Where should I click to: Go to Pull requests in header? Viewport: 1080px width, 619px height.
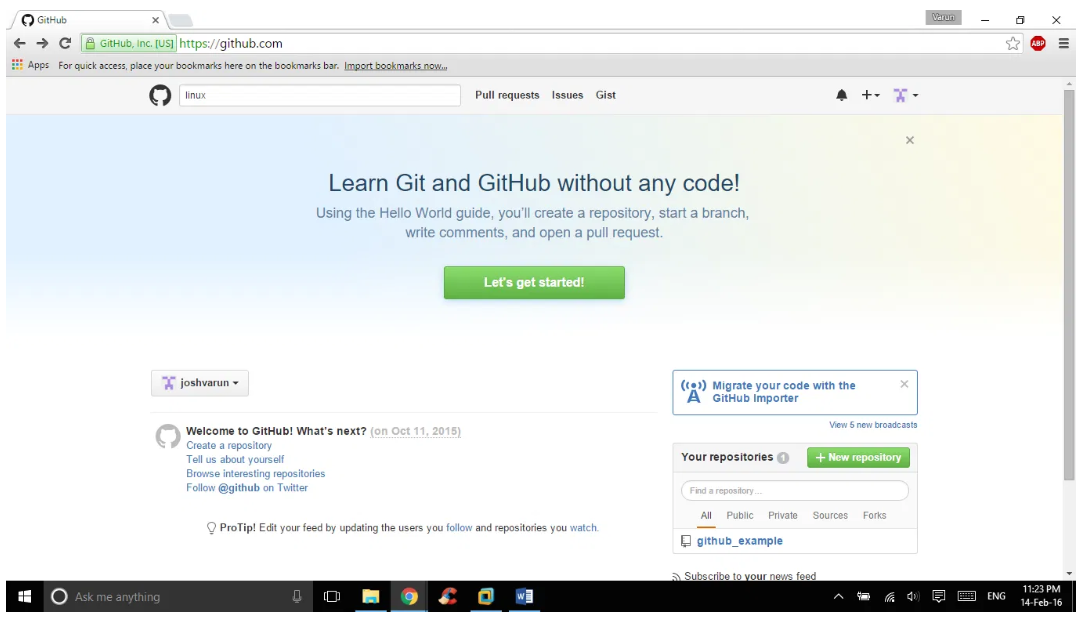click(x=507, y=95)
